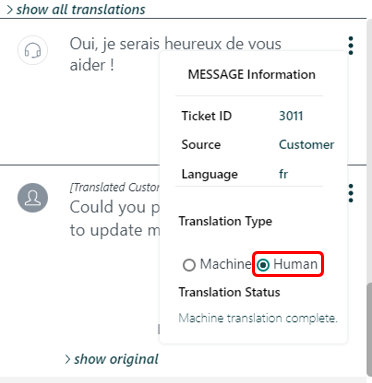Click the customer profile avatar icon
The width and height of the screenshot is (372, 383).
33,198
